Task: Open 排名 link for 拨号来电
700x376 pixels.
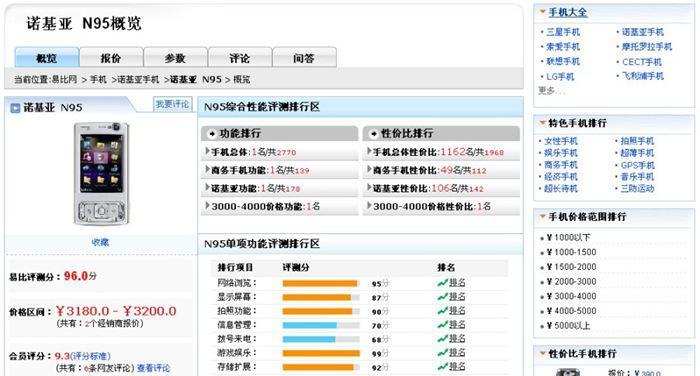Action: pos(457,338)
